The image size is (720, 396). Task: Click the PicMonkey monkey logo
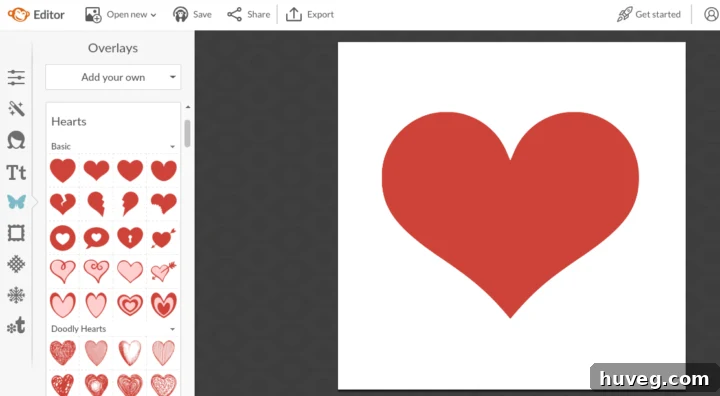point(18,15)
